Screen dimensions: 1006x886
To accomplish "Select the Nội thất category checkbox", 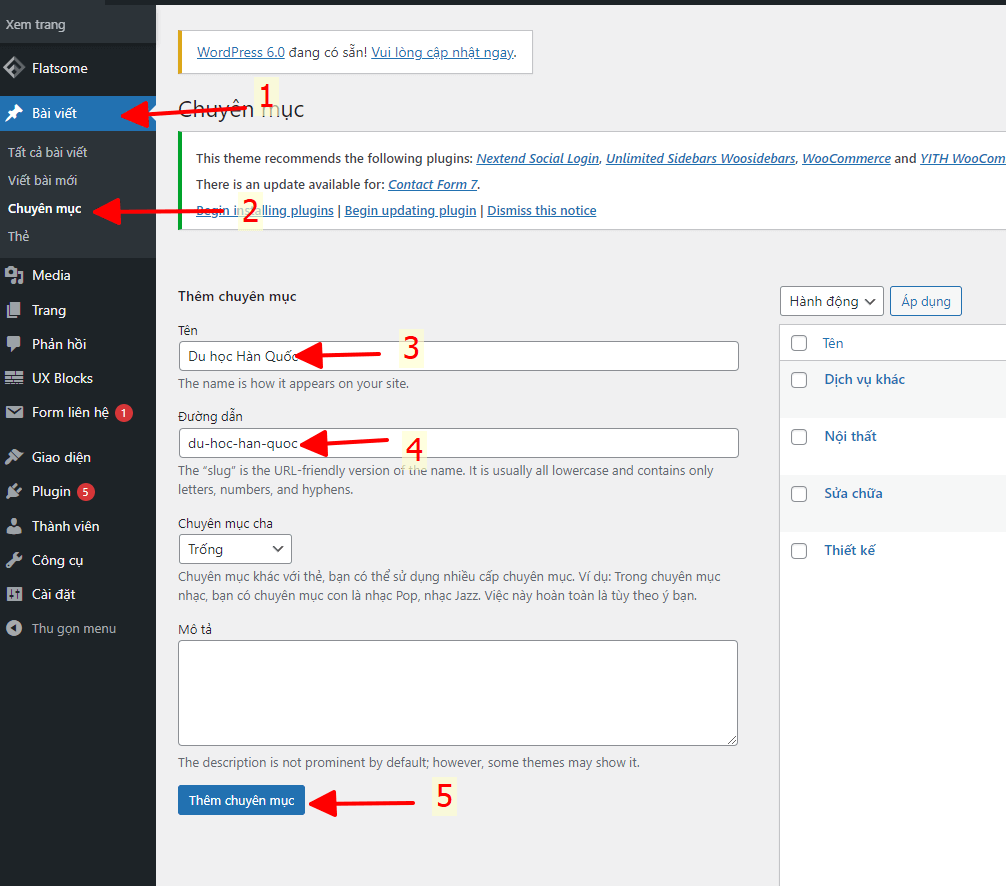I will pos(799,437).
